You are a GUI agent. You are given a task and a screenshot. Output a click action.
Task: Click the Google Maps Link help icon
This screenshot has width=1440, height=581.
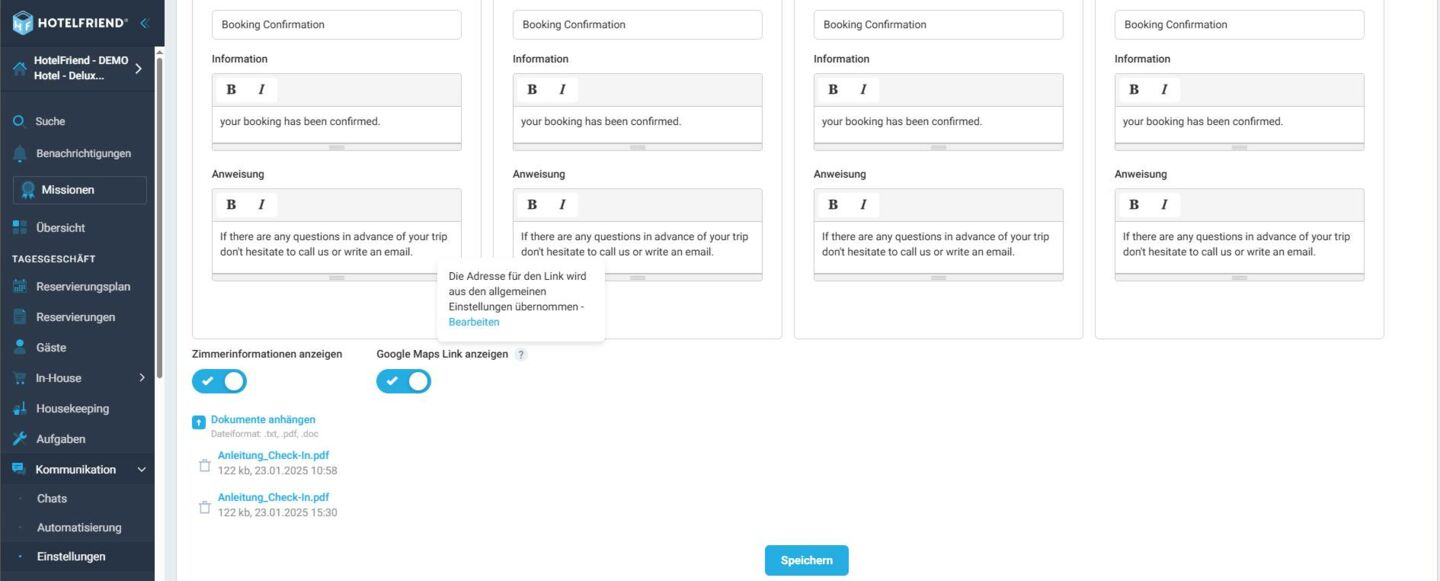pyautogui.click(x=521, y=354)
